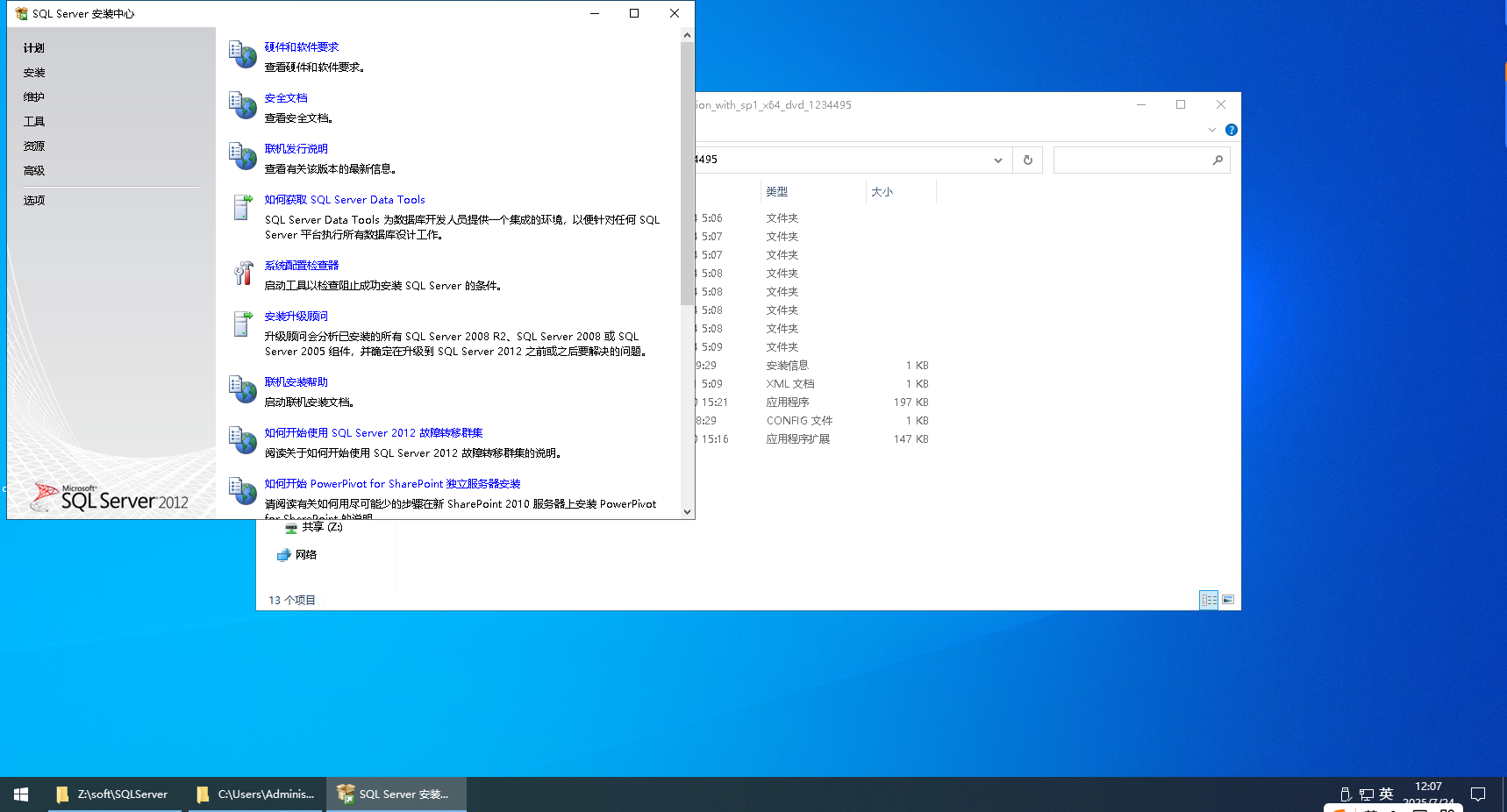Screen dimensions: 1507x812
Task: Switch to C:\Users\Adminis... taskbar window
Action: tap(255, 794)
